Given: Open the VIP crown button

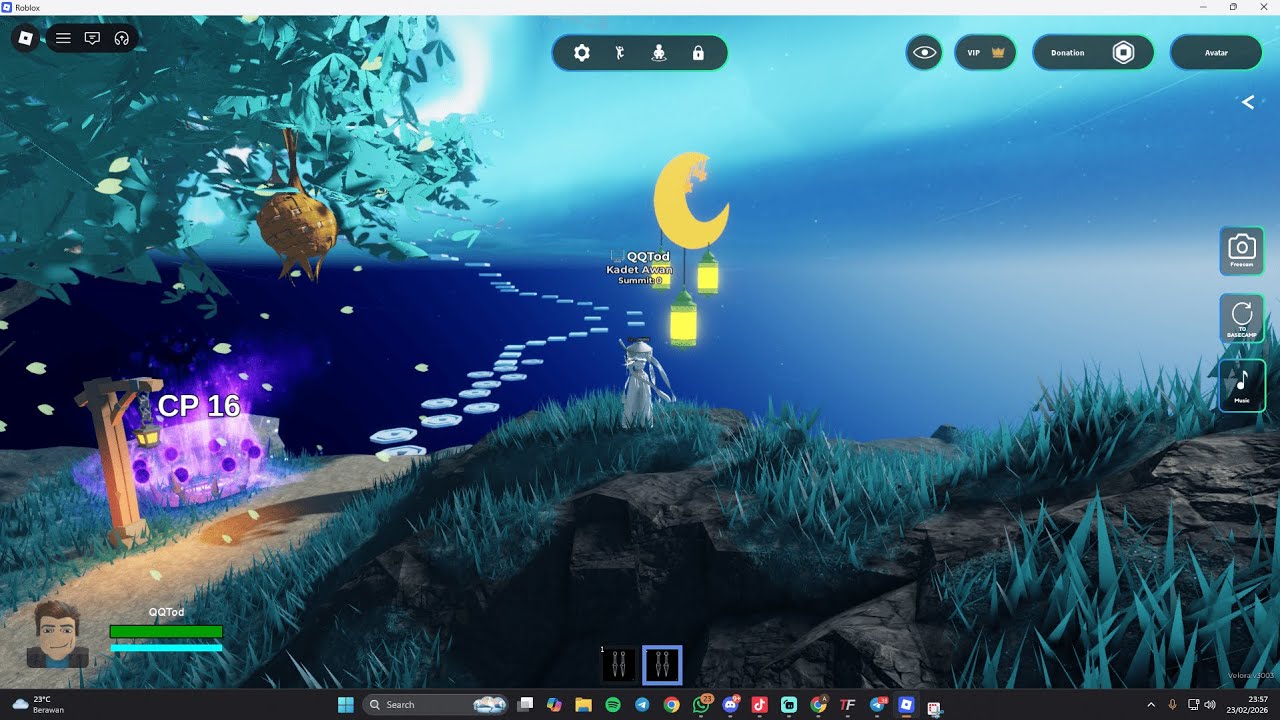Looking at the screenshot, I should (985, 53).
